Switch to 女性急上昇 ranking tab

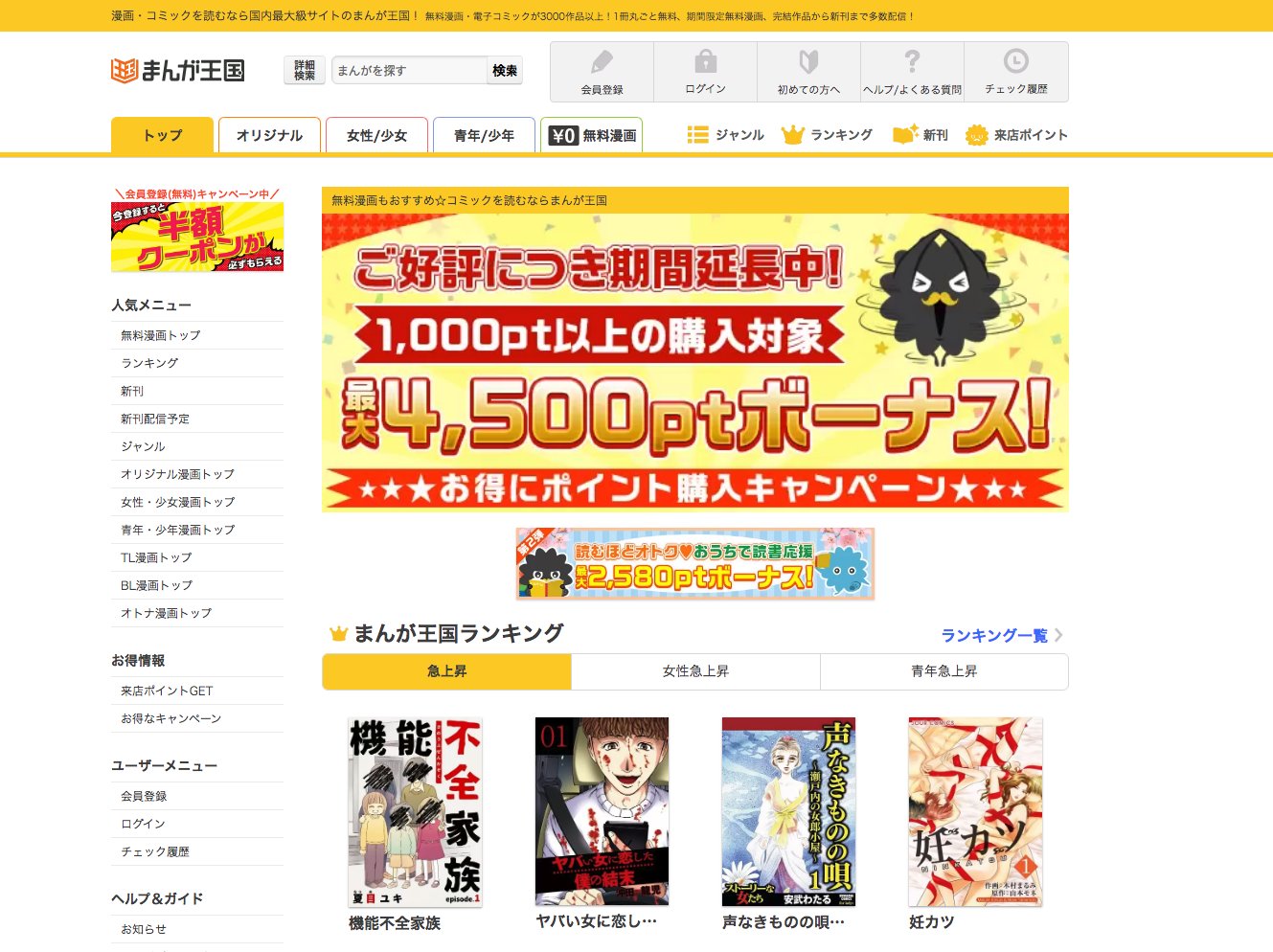[x=695, y=671]
